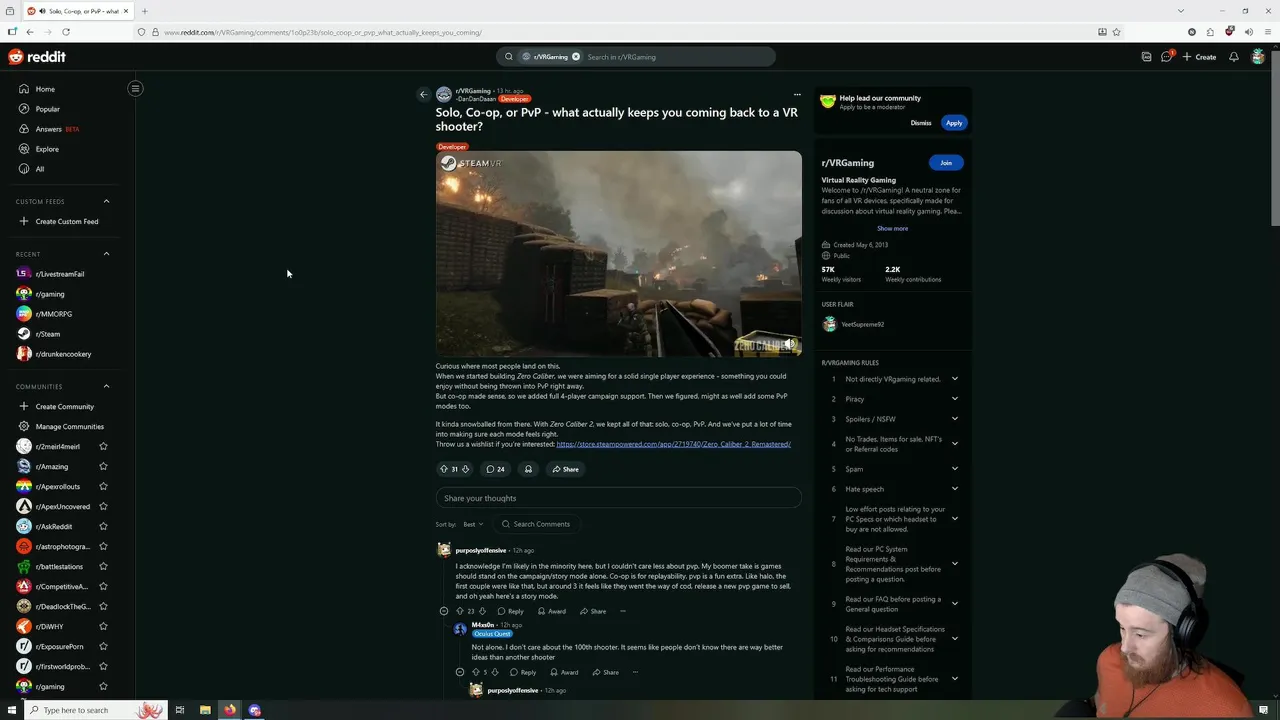Collapse the left sidebar navigation
1280x720 pixels.
coord(135,88)
